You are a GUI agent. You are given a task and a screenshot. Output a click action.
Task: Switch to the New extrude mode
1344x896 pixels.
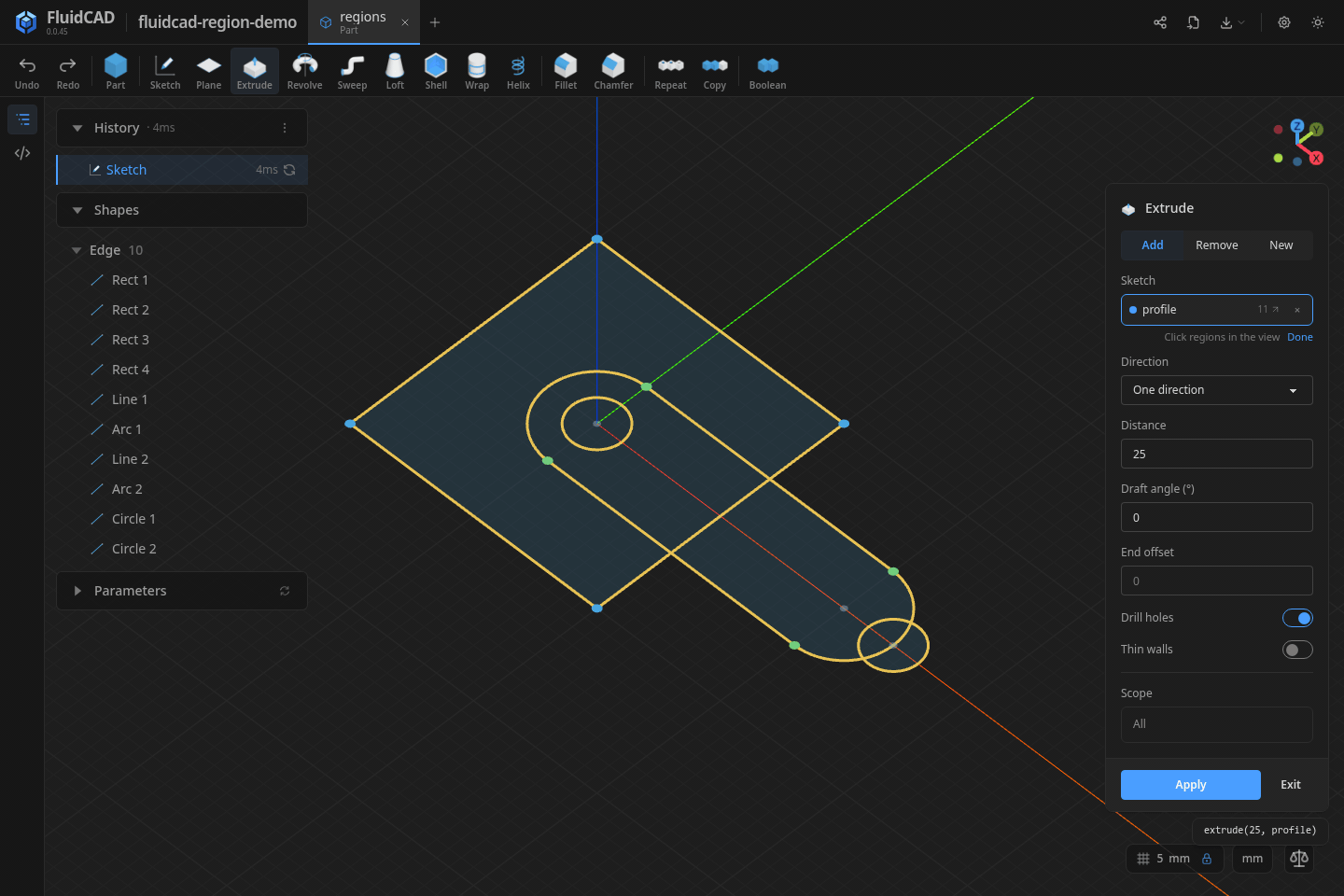click(1281, 245)
